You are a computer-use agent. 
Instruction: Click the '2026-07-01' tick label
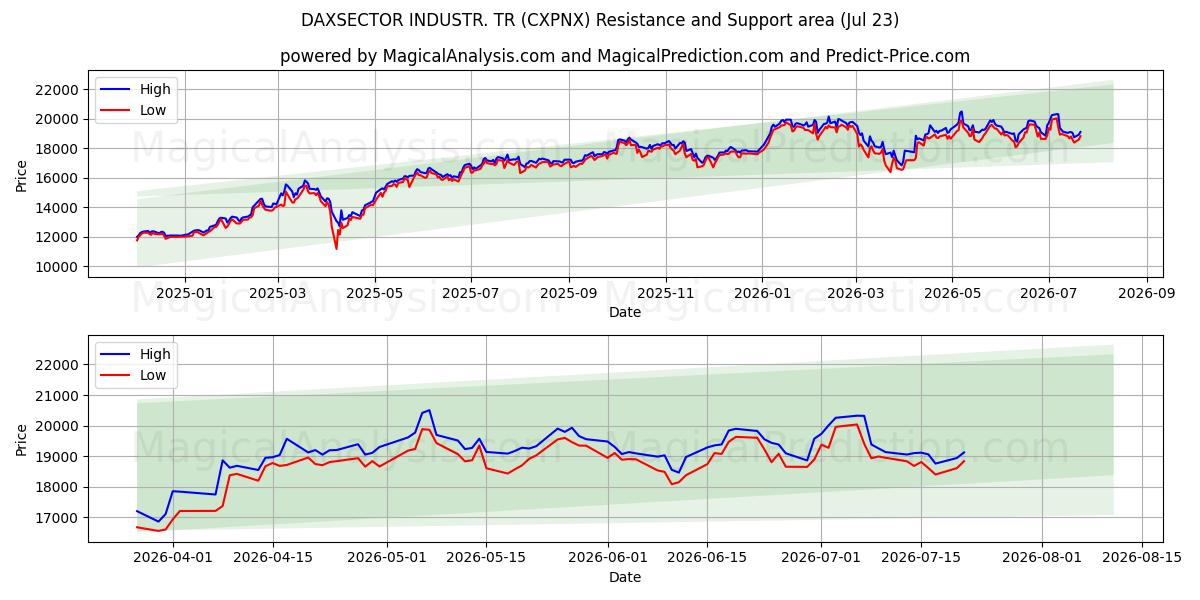[822, 559]
